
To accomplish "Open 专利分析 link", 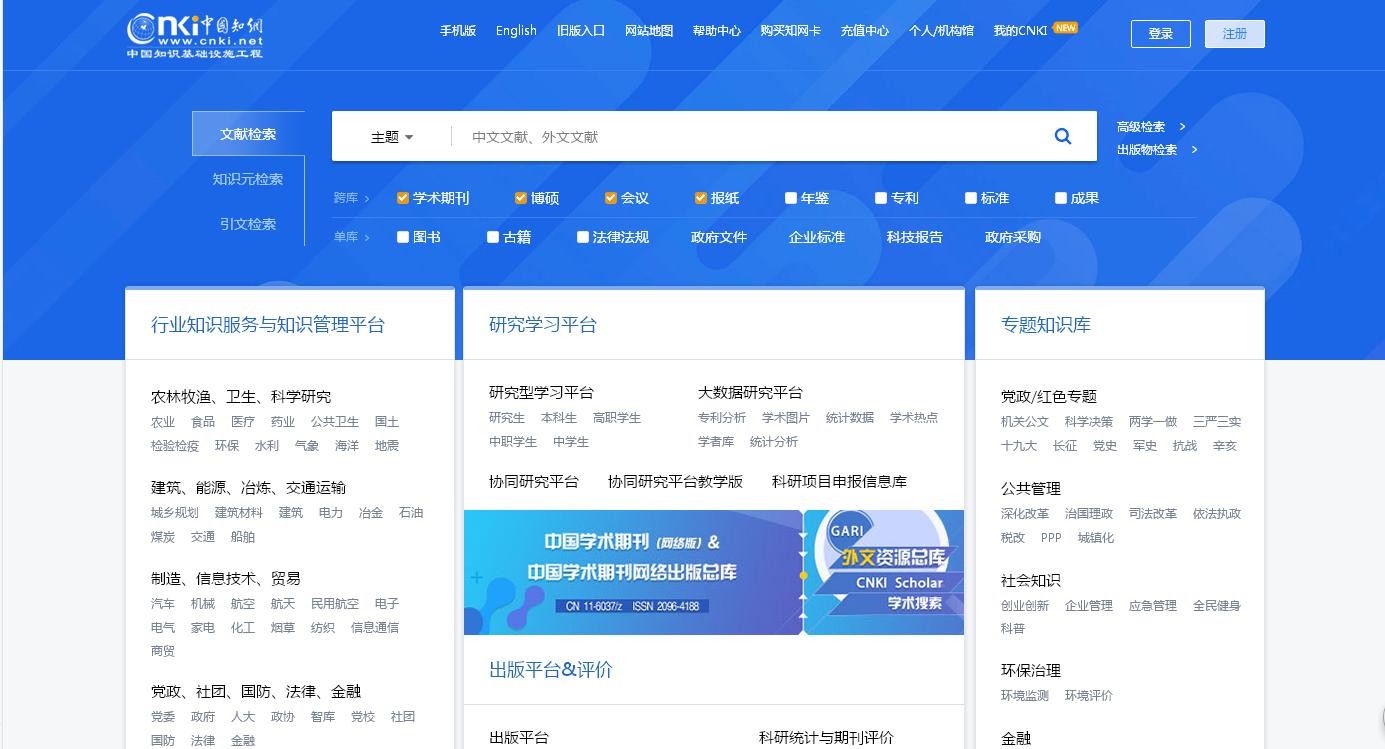I will (722, 418).
